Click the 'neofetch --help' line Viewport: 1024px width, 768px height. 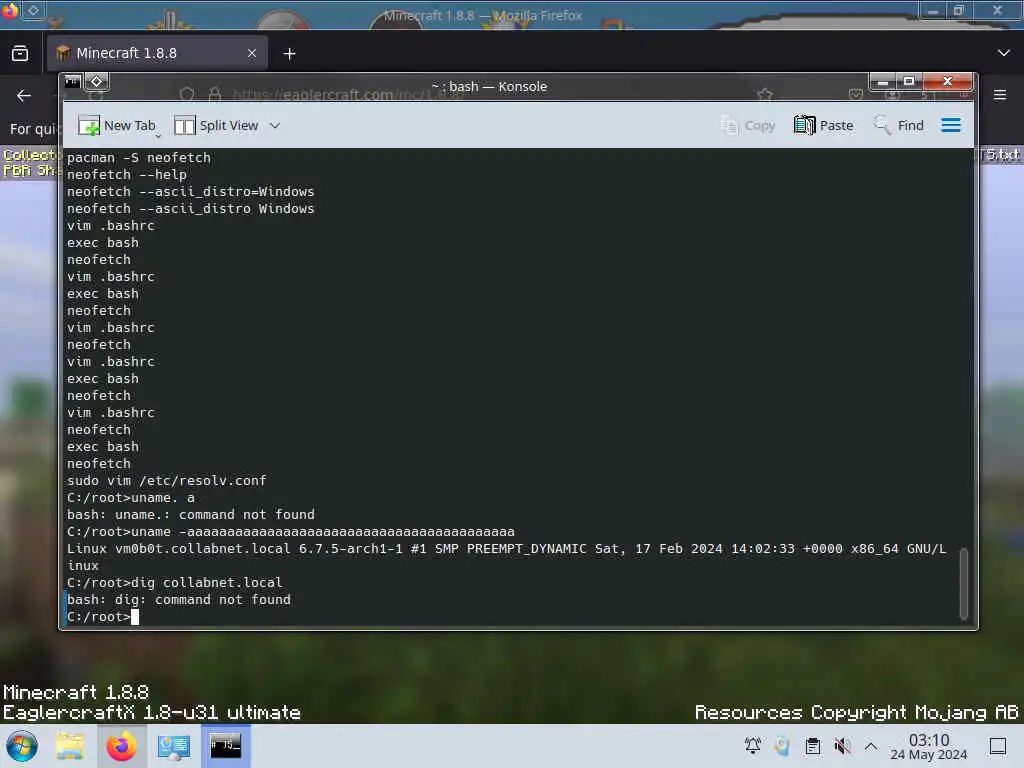coord(127,174)
